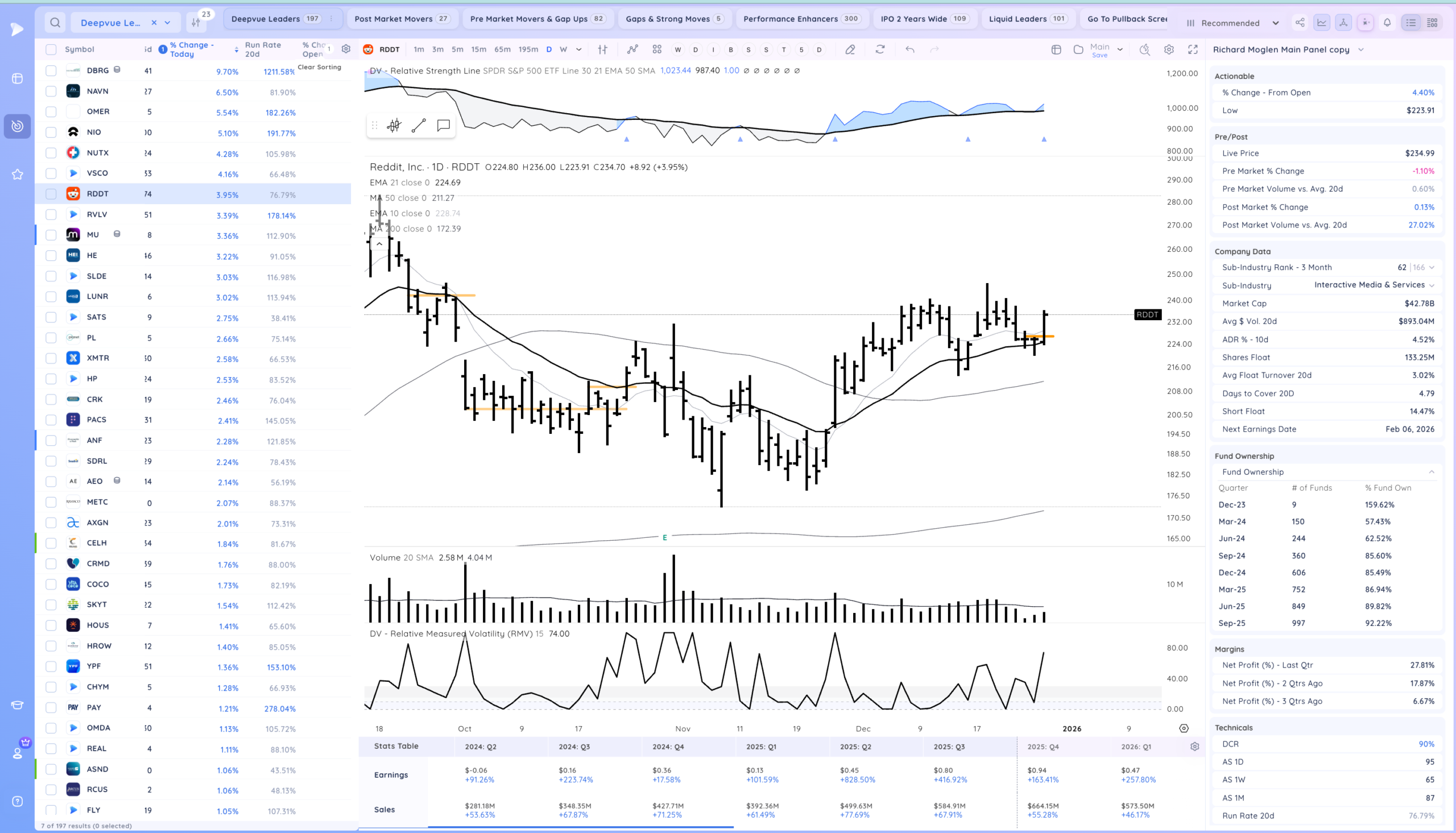Toggle the select-all checkbox by Symbol header

tap(51, 50)
